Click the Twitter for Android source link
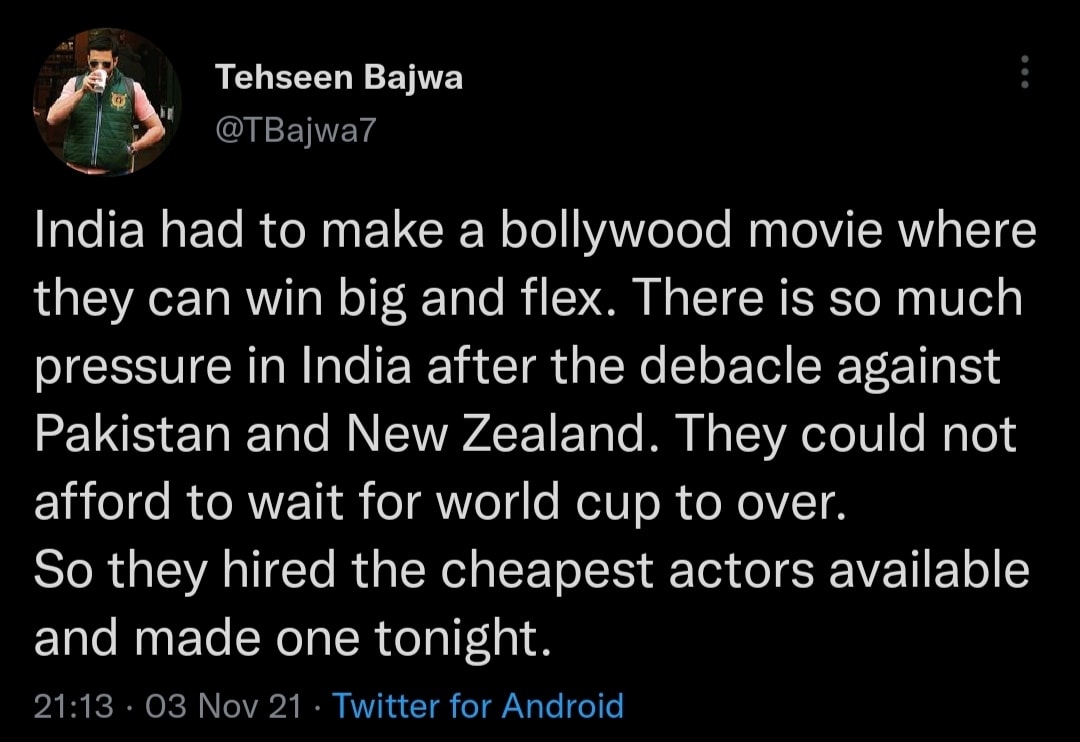This screenshot has width=1080, height=742. pyautogui.click(x=478, y=706)
